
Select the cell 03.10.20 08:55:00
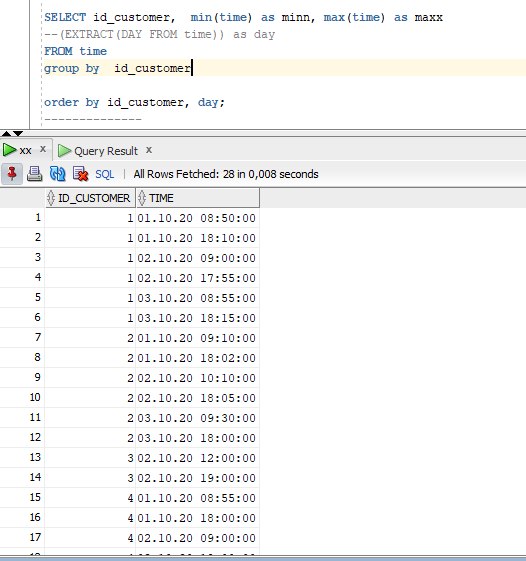[x=197, y=298]
